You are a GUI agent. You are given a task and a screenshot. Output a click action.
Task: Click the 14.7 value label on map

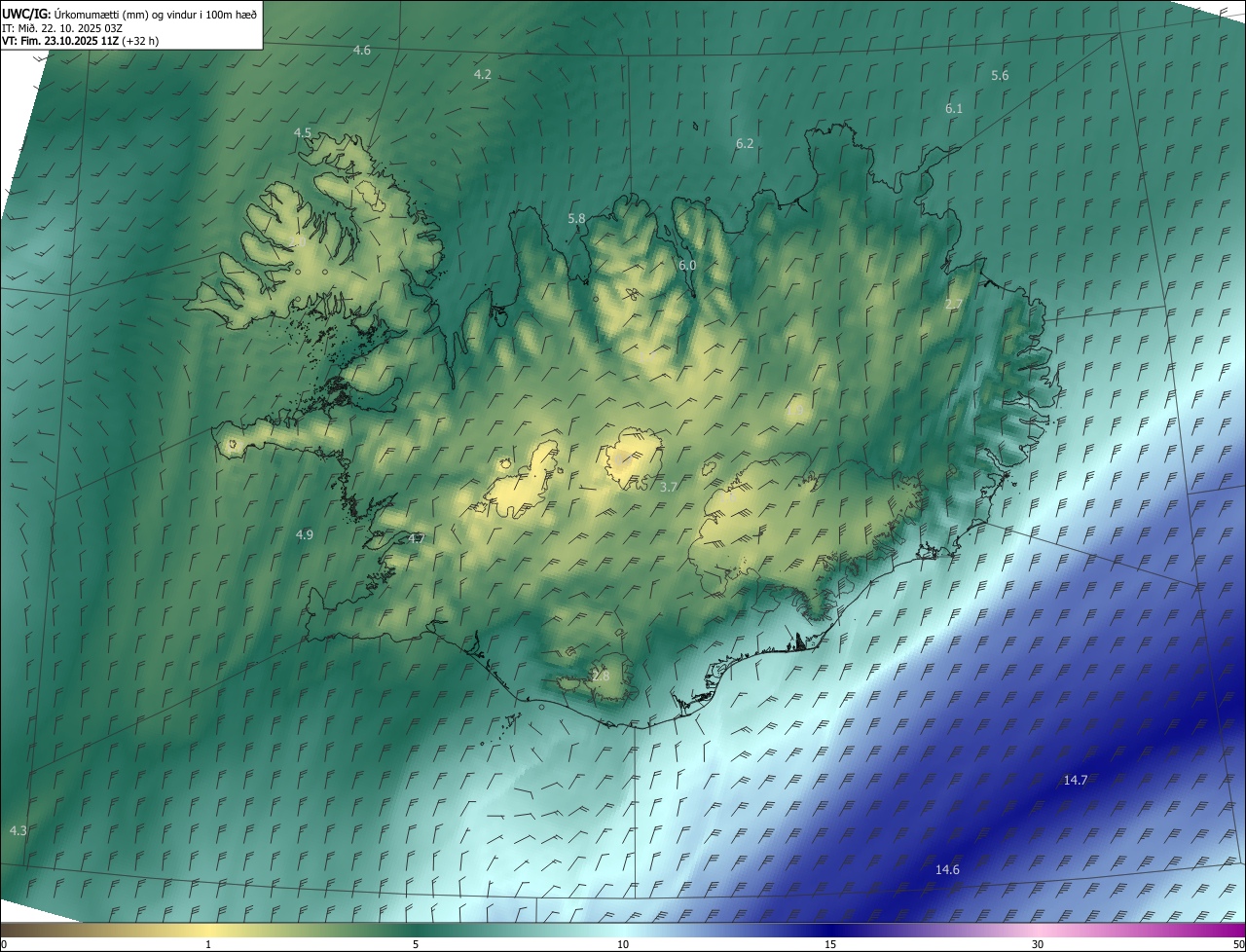(1076, 781)
